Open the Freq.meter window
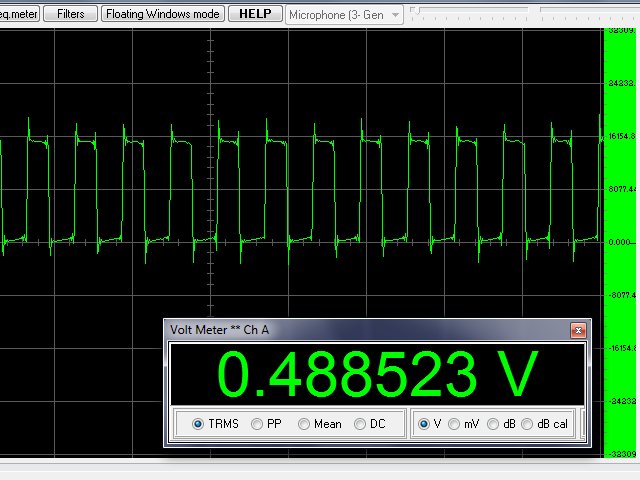The image size is (640, 480). tap(19, 14)
